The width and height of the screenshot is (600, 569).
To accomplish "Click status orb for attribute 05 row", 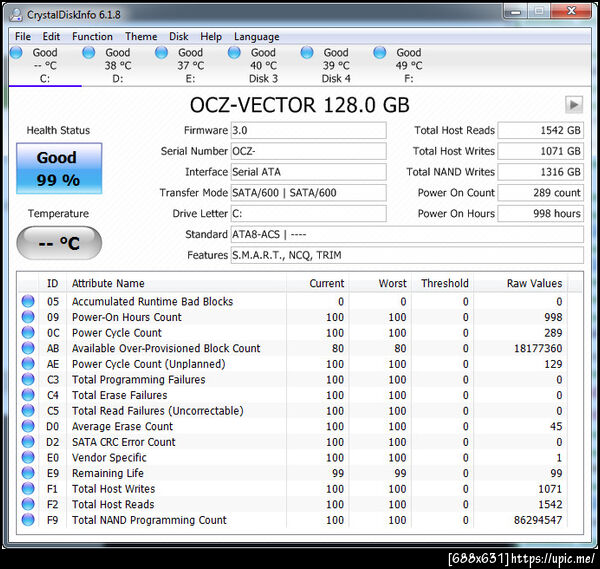I will tap(28, 302).
